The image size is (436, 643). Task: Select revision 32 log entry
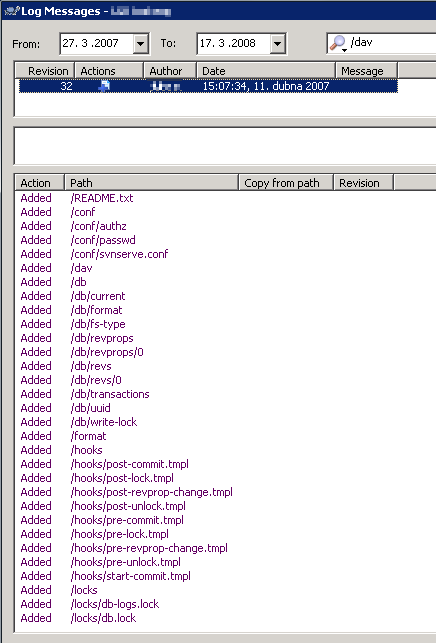208,86
